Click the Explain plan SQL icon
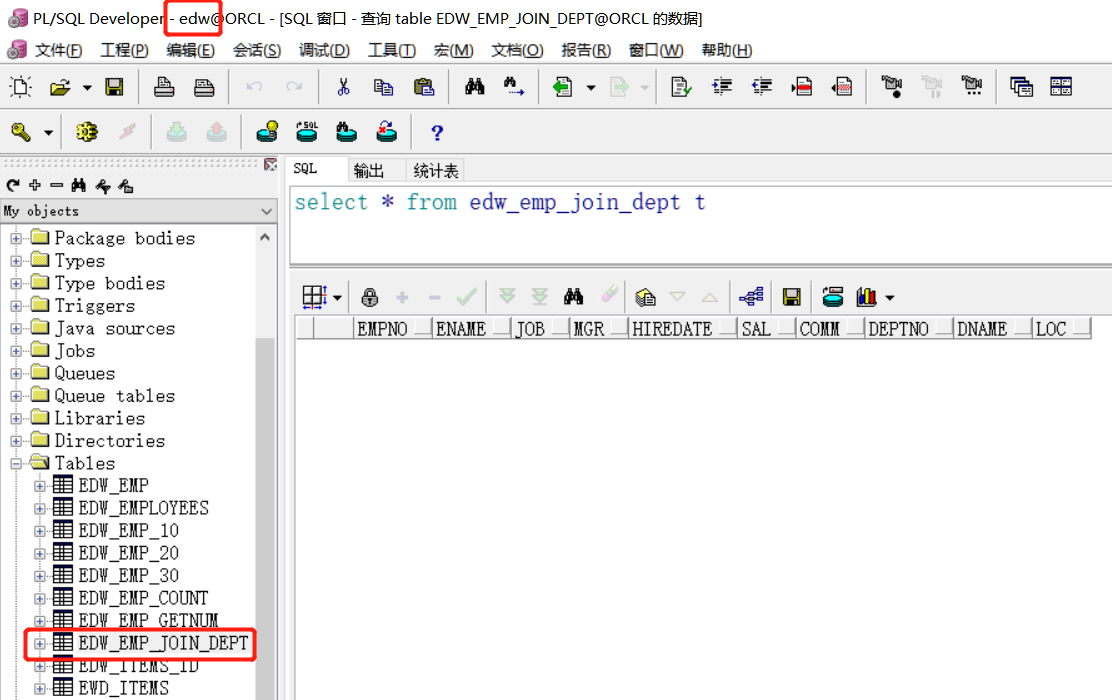This screenshot has height=700, width=1112. pyautogui.click(x=307, y=132)
